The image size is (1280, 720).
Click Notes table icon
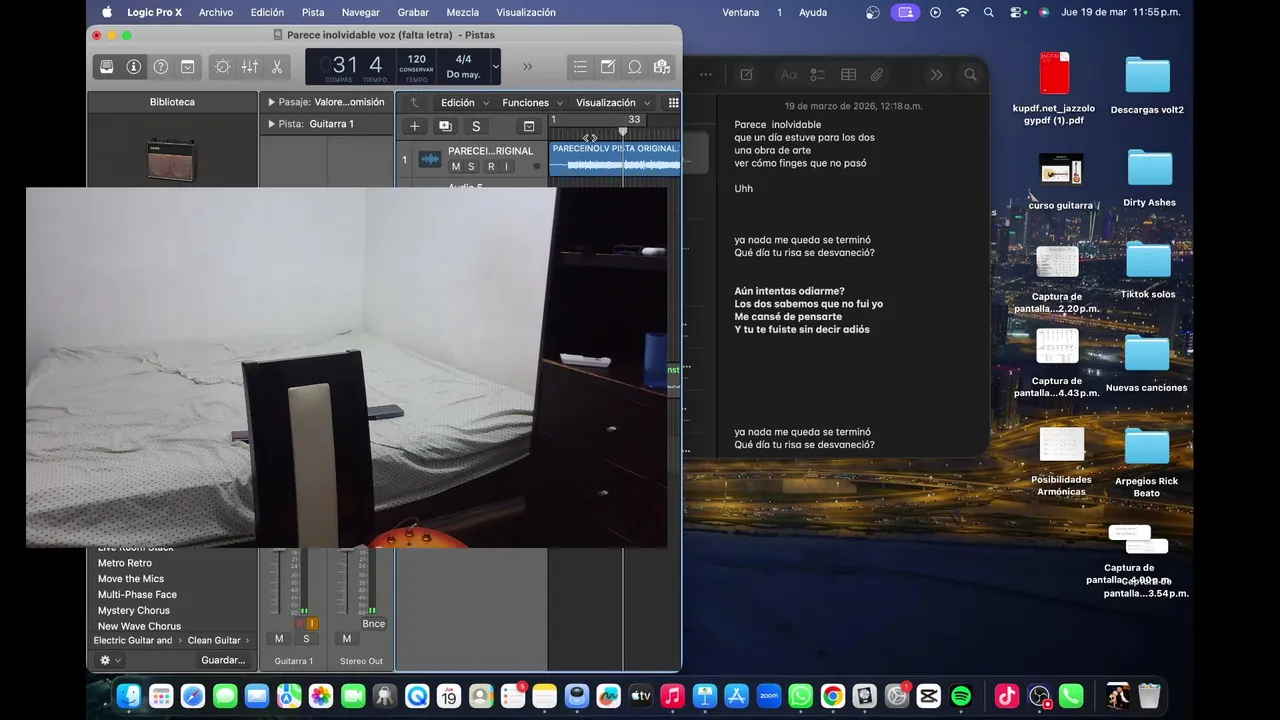pyautogui.click(x=848, y=75)
